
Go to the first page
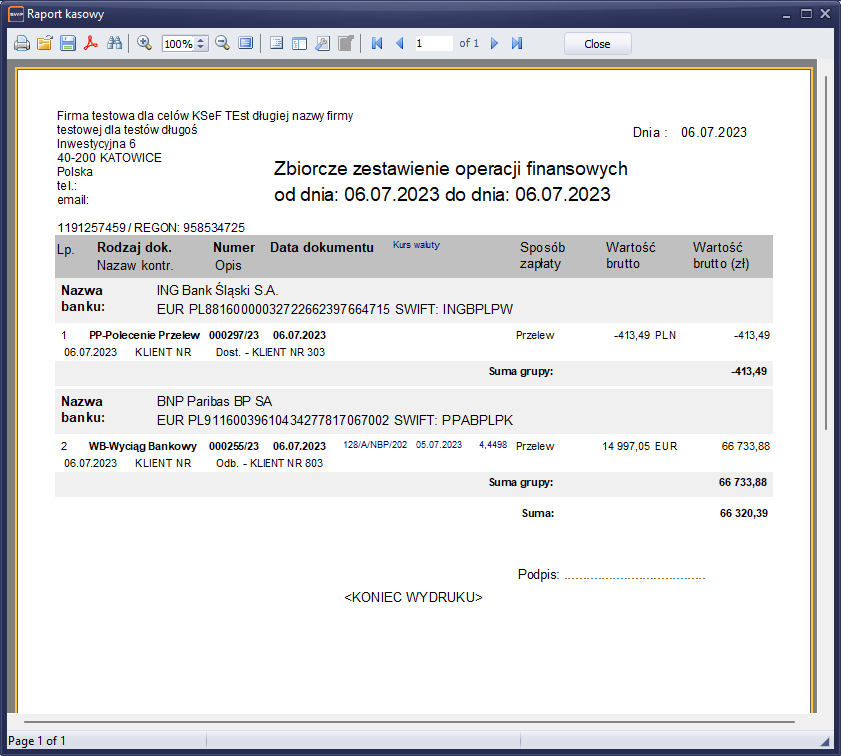(377, 44)
